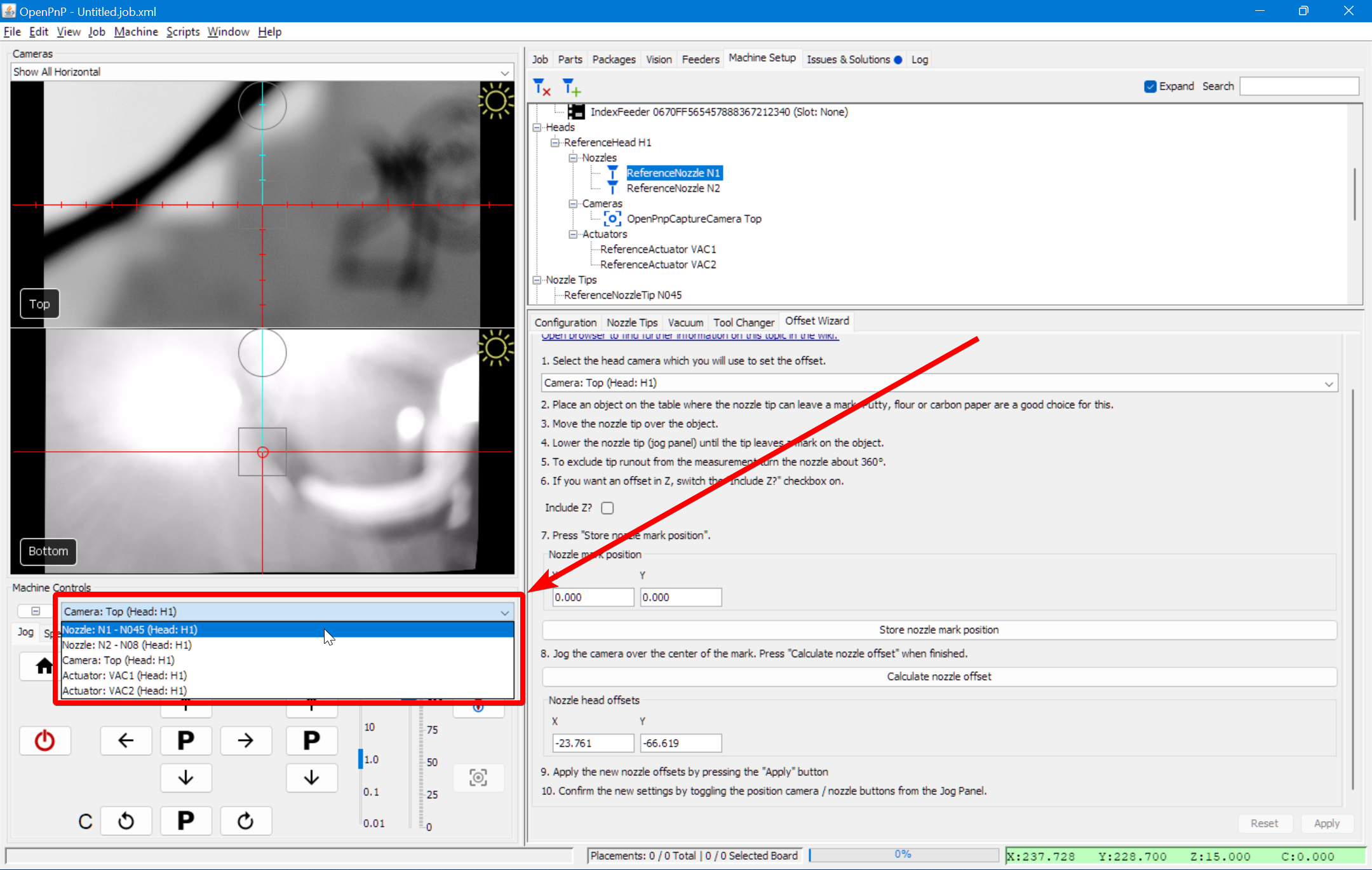Toggle the Top camera brightness sun icon
1372x870 pixels.
[496, 101]
